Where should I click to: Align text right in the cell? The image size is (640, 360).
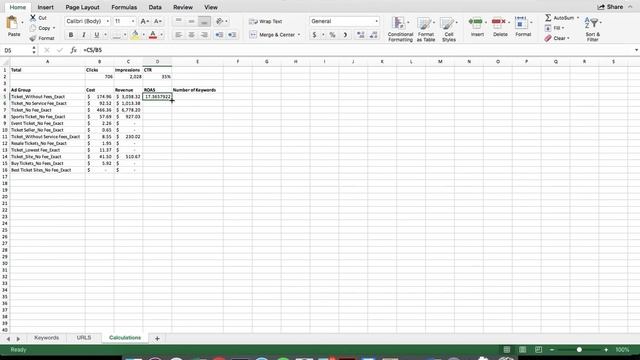click(204, 35)
